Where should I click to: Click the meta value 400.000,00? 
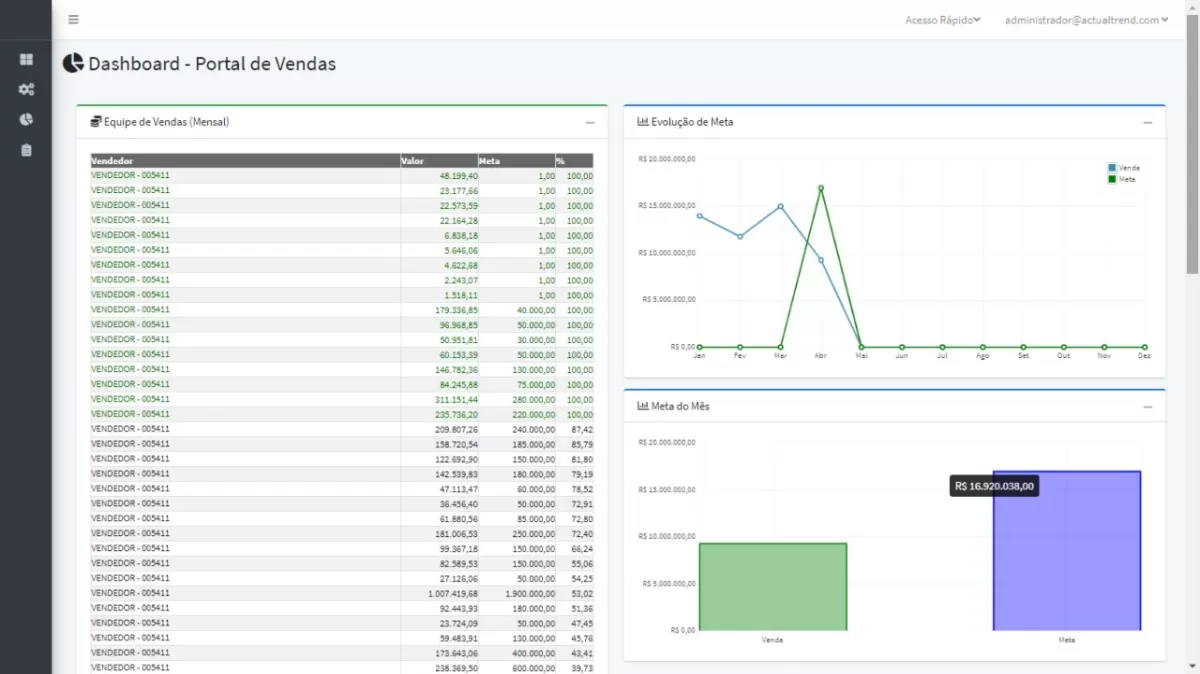coord(534,653)
